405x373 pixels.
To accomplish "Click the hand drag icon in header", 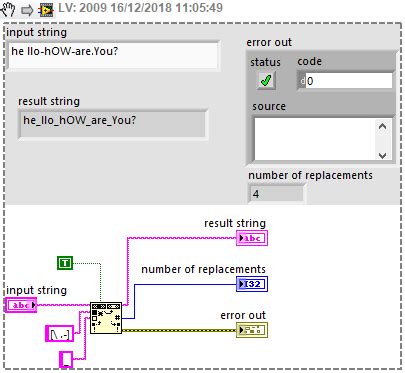I will (x=8, y=9).
